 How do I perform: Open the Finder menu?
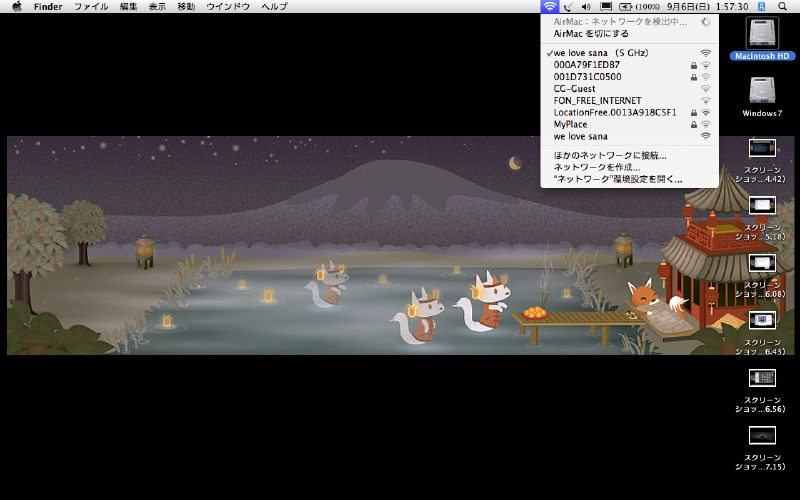[48, 7]
